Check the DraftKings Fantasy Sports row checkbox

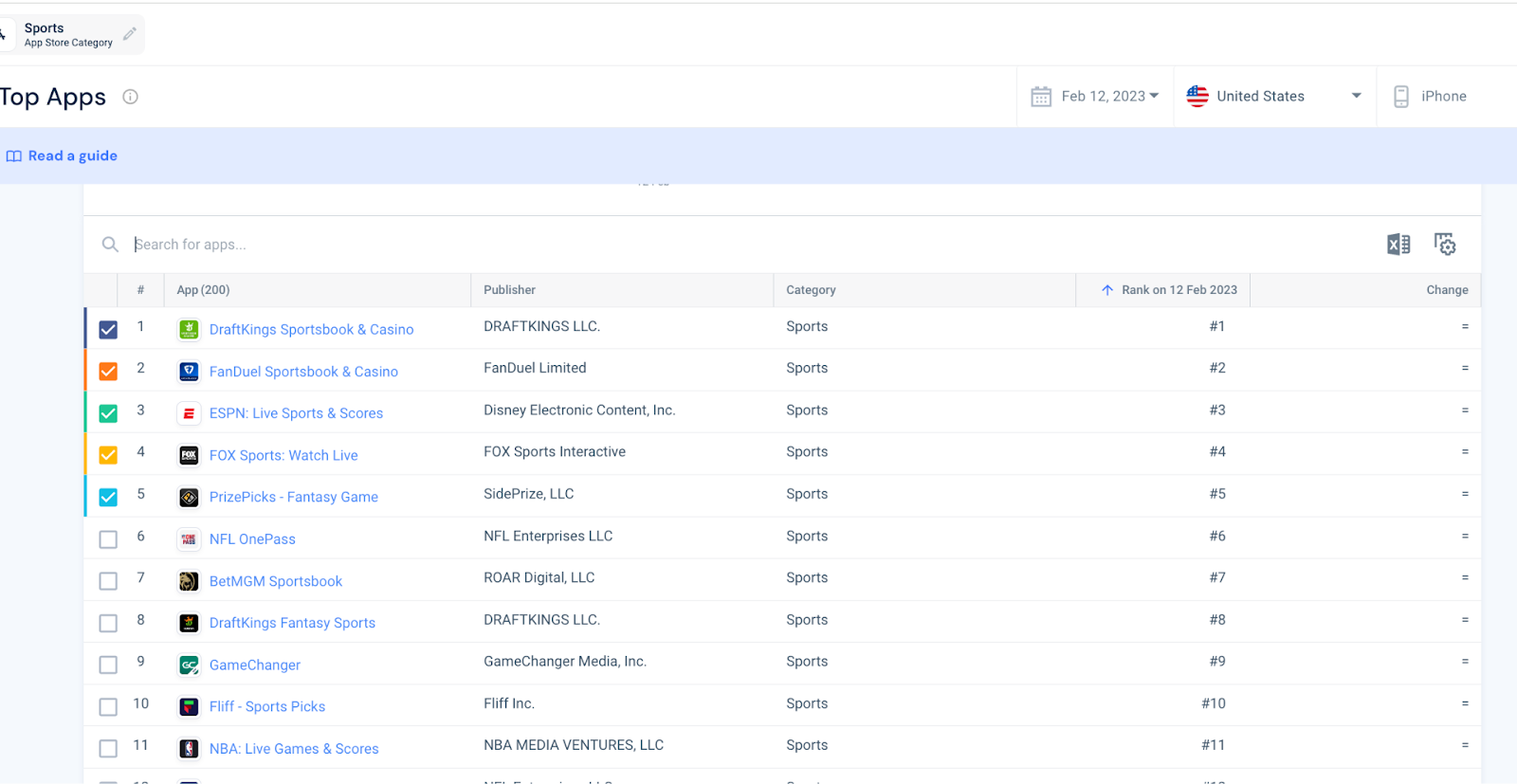point(108,623)
